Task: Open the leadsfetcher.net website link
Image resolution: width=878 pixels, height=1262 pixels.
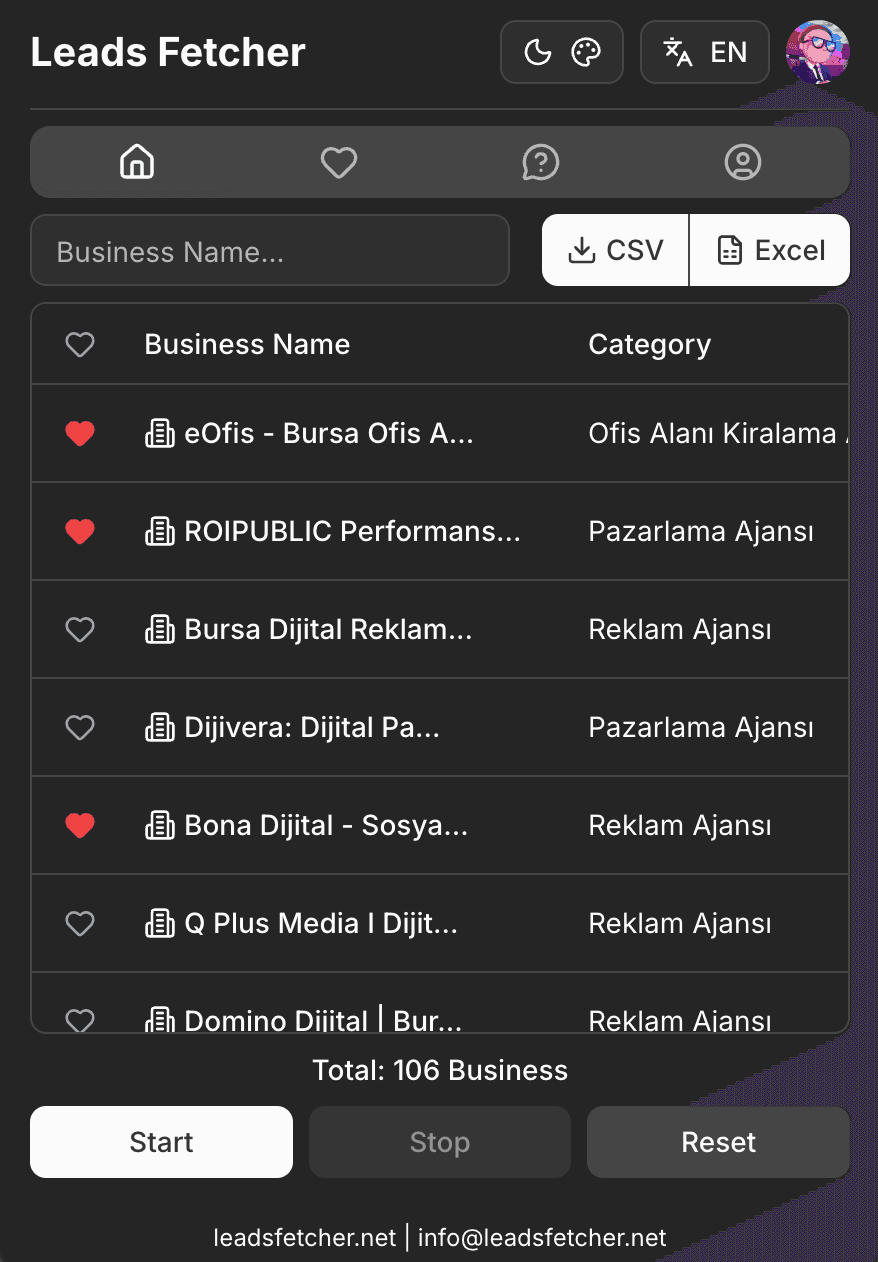Action: point(304,1238)
